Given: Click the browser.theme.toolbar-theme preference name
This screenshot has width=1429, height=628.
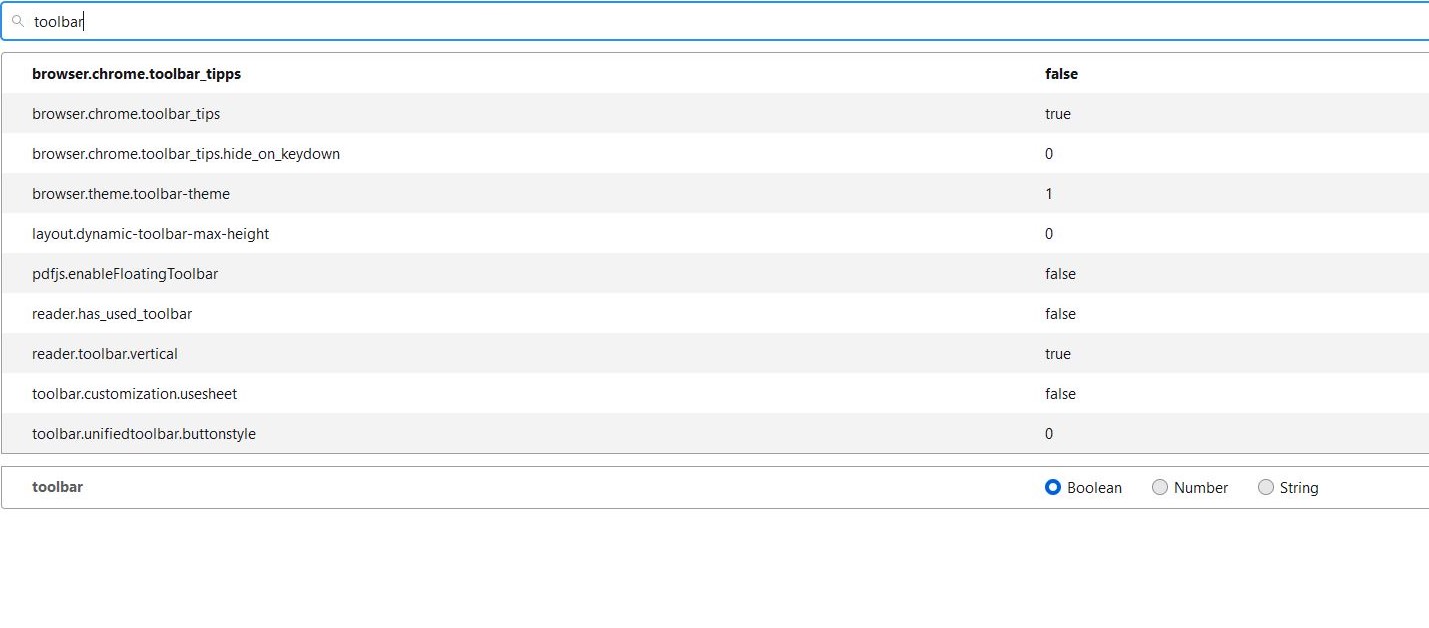Looking at the screenshot, I should tap(131, 194).
